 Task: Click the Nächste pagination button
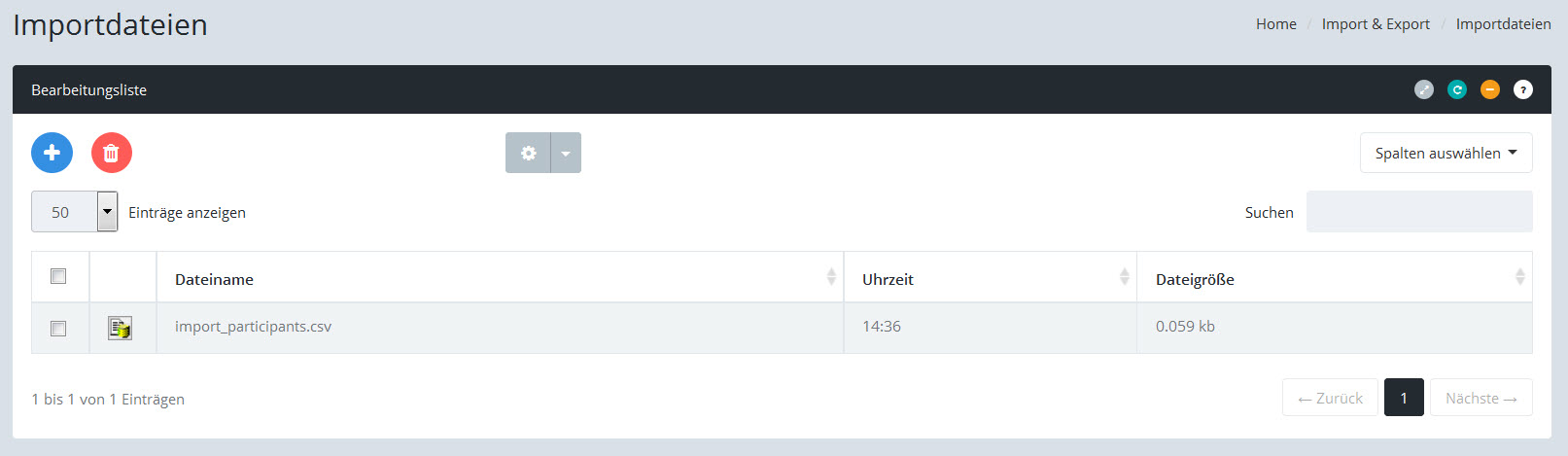(1481, 398)
